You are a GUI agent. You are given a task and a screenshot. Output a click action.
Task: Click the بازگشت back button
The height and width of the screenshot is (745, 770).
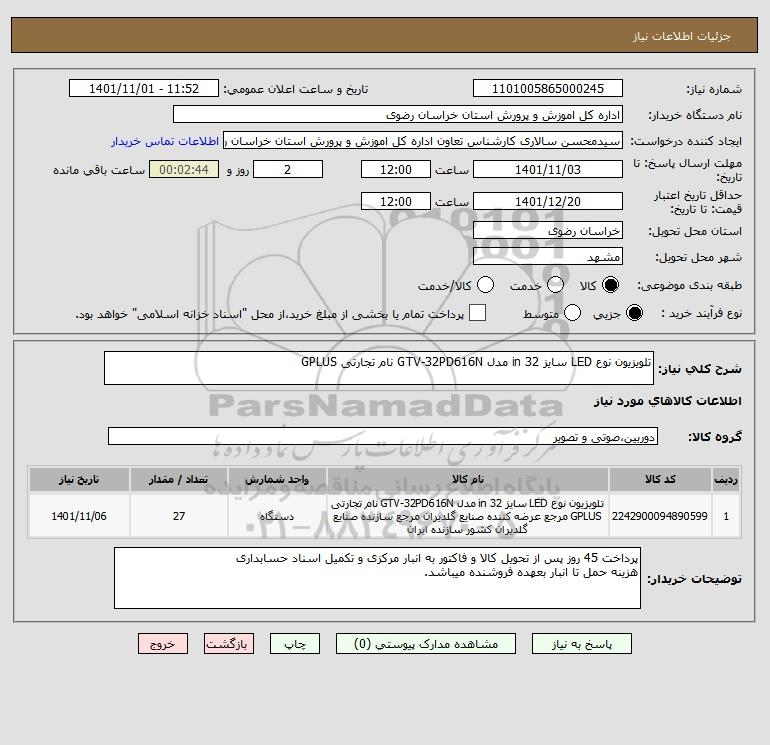pos(229,644)
